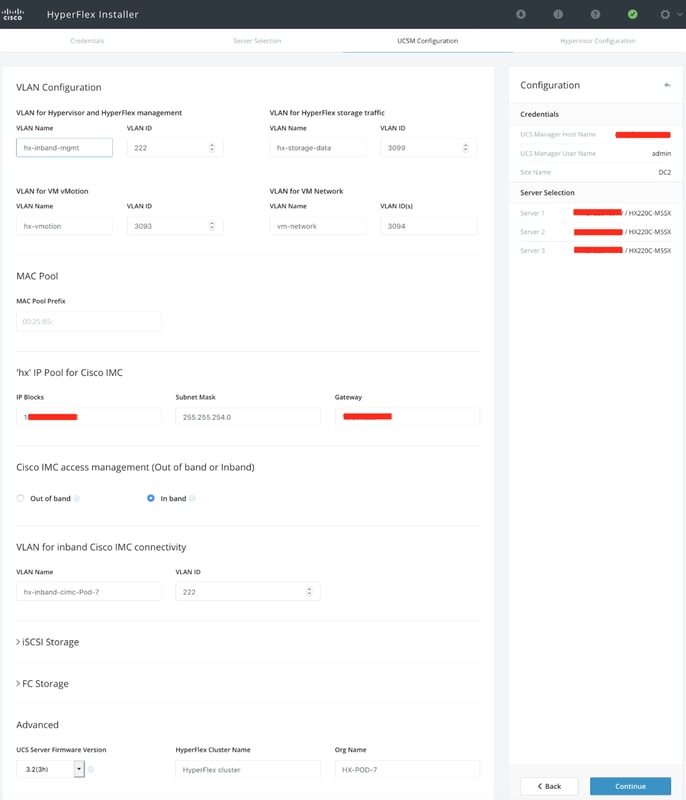686x800 pixels.
Task: Open the settings gear menu
Action: tap(665, 14)
